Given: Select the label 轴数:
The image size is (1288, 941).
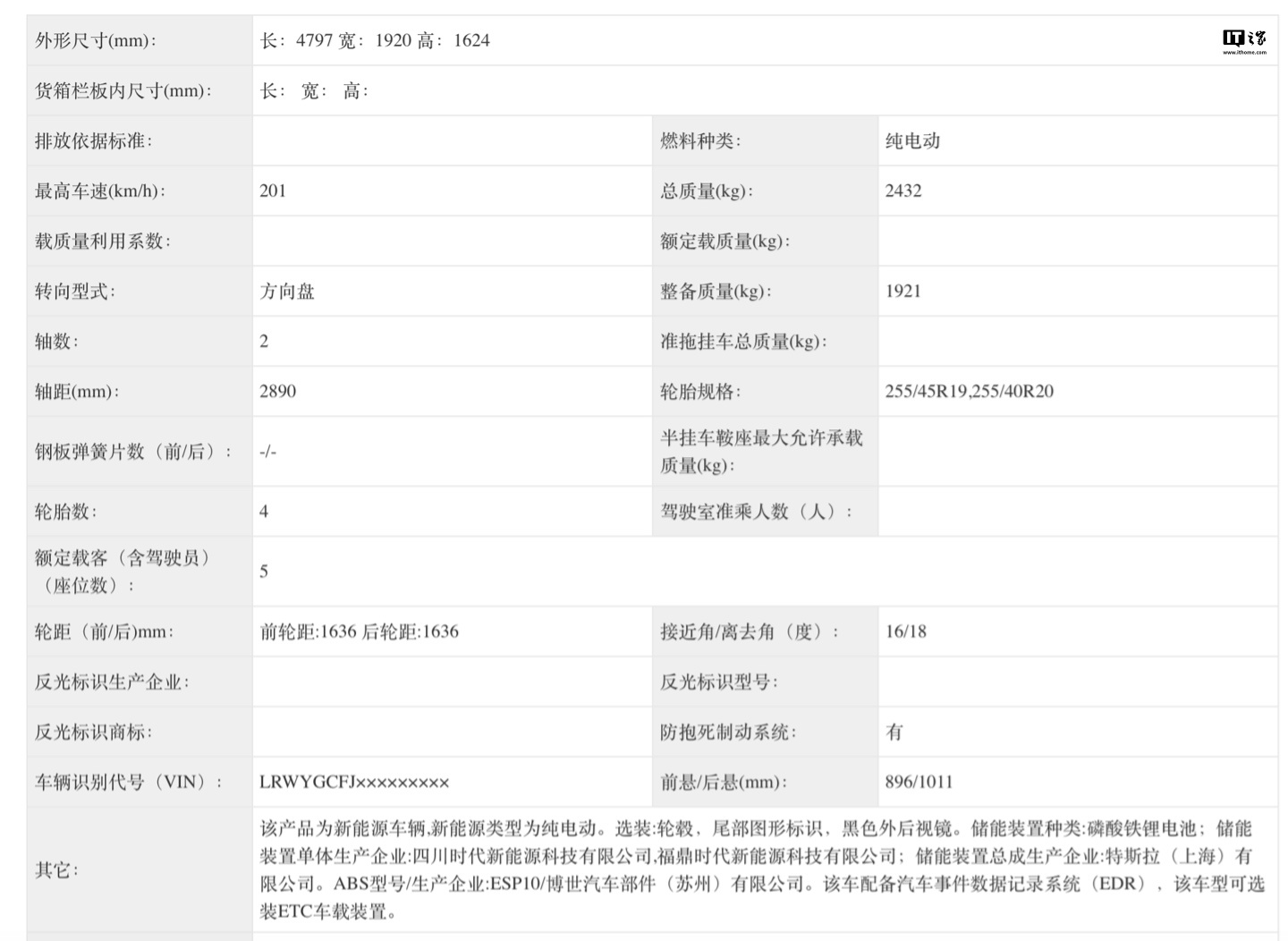Looking at the screenshot, I should 57,341.
